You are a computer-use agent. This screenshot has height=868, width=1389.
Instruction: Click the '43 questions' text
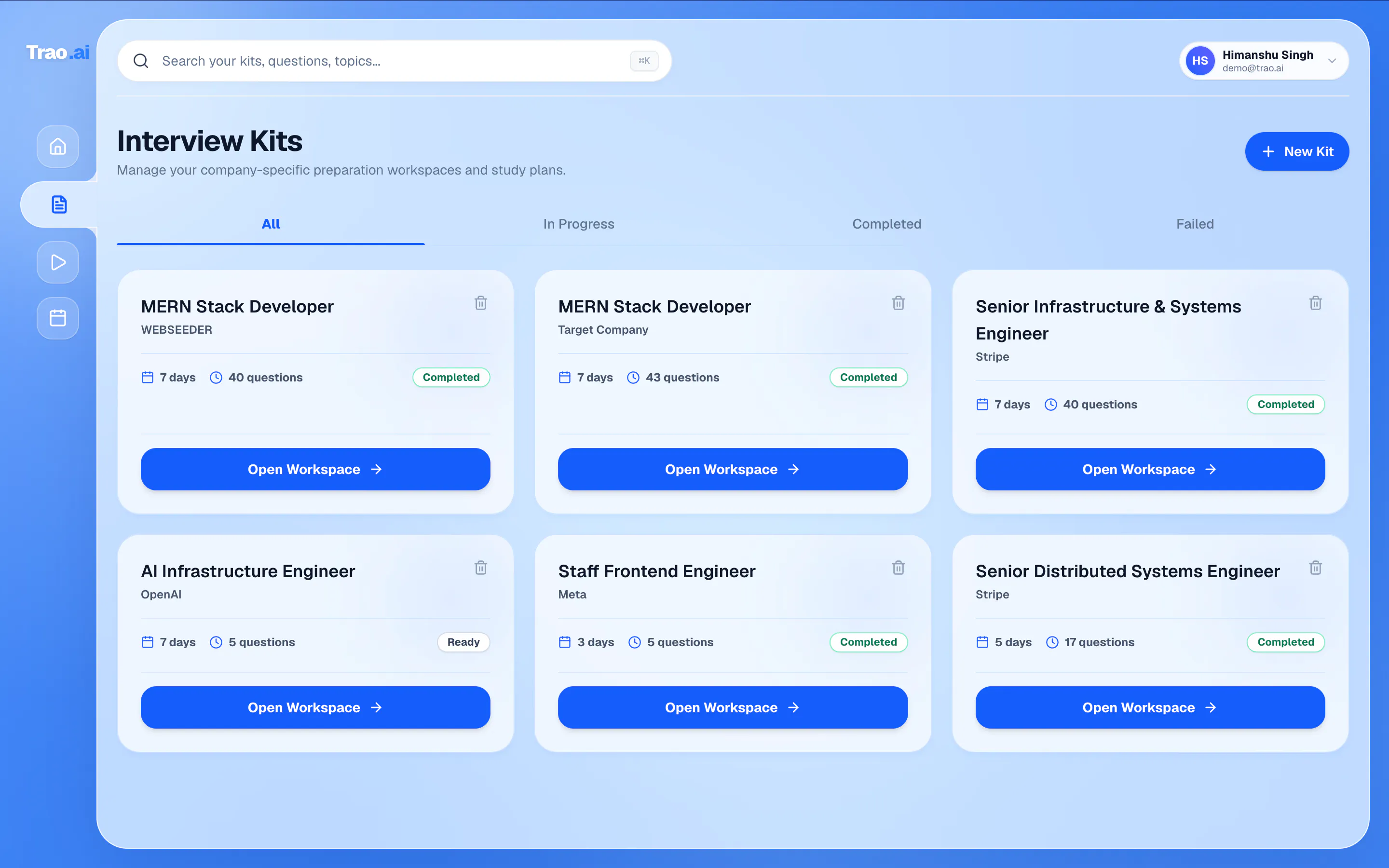coord(682,377)
